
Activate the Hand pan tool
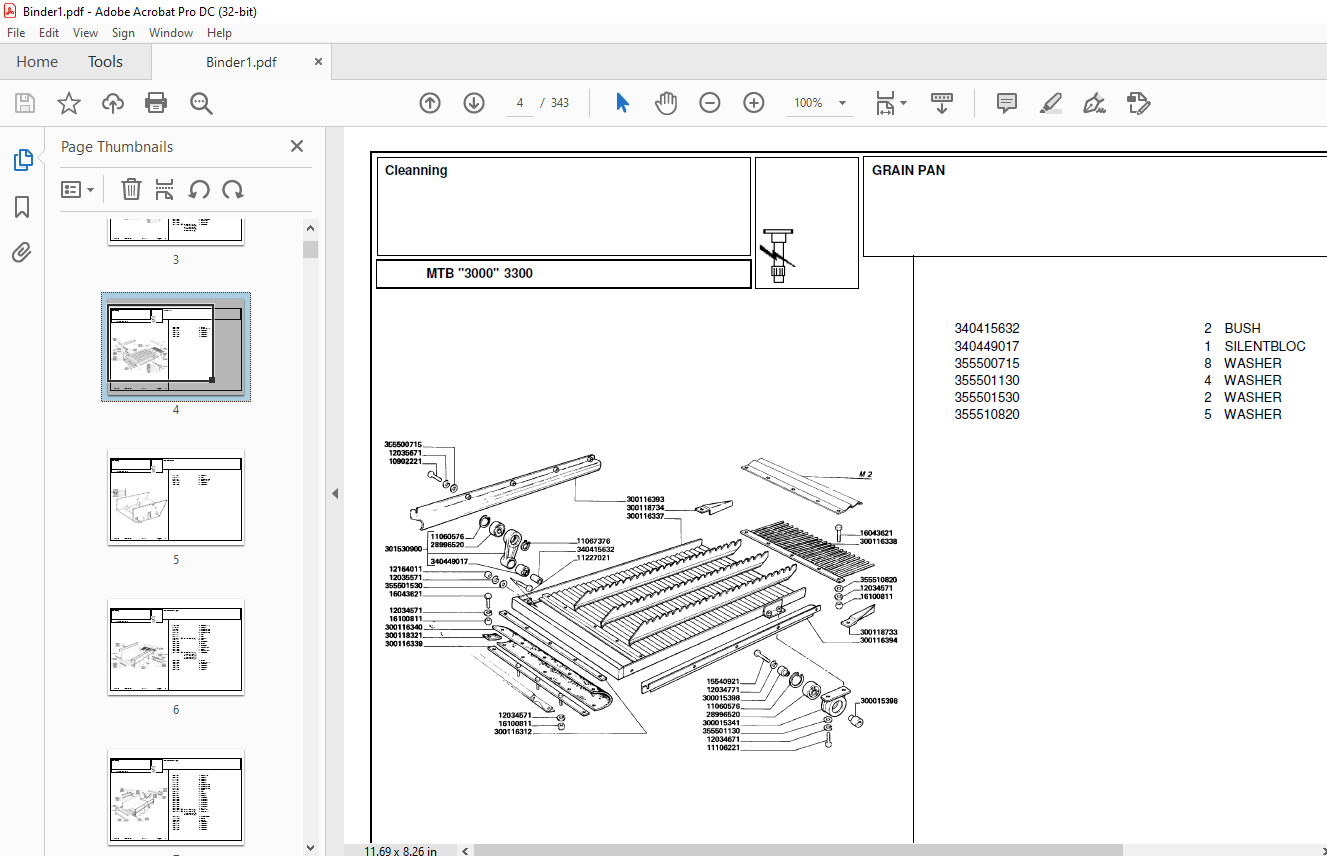tap(666, 103)
